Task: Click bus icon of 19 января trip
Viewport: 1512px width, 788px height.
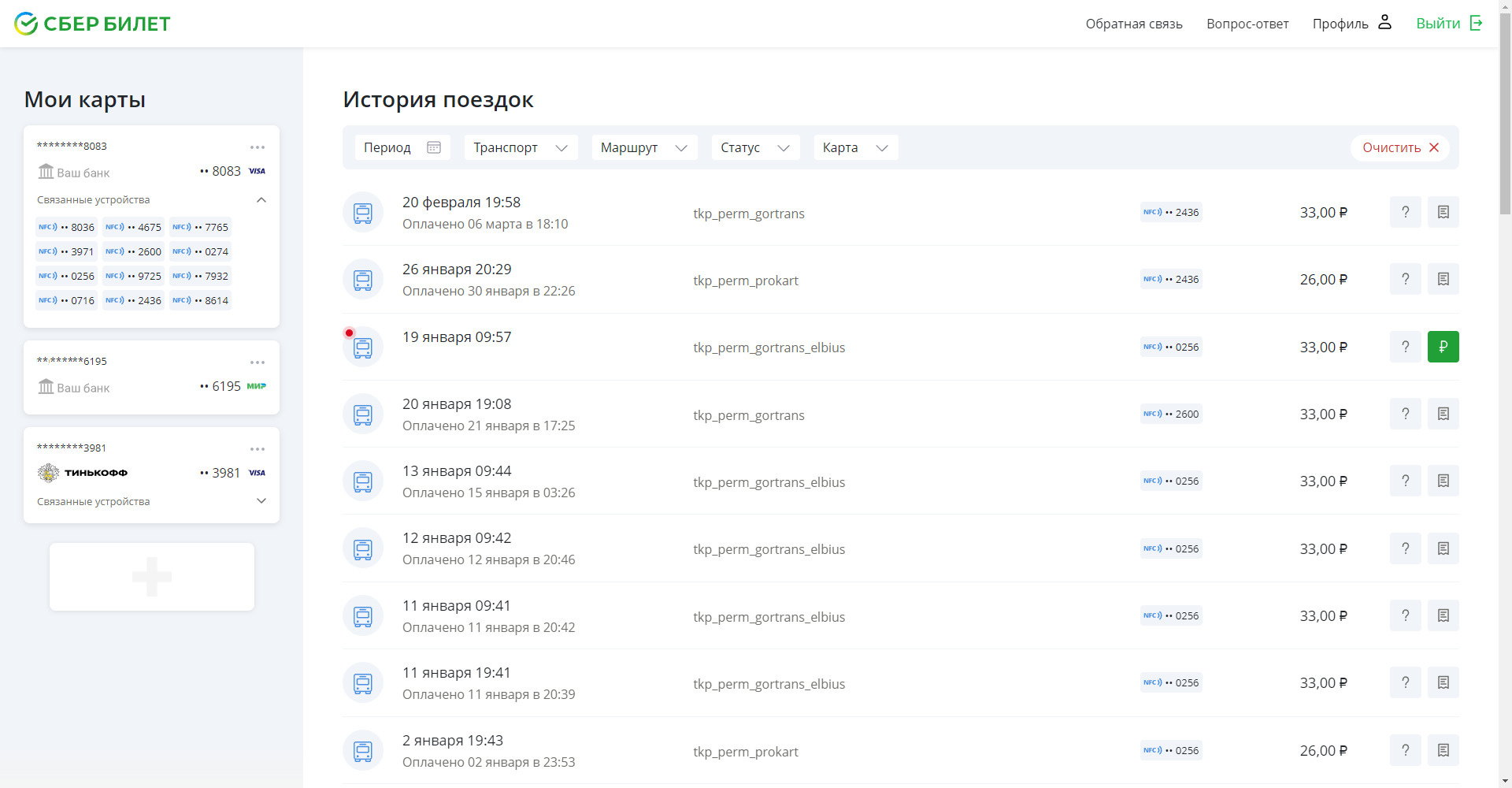Action: pos(363,347)
